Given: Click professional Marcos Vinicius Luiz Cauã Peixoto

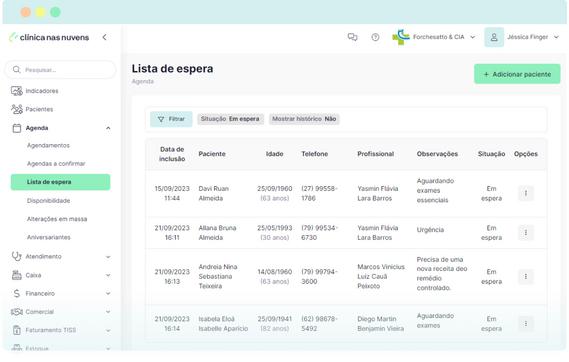Looking at the screenshot, I should click(381, 276).
